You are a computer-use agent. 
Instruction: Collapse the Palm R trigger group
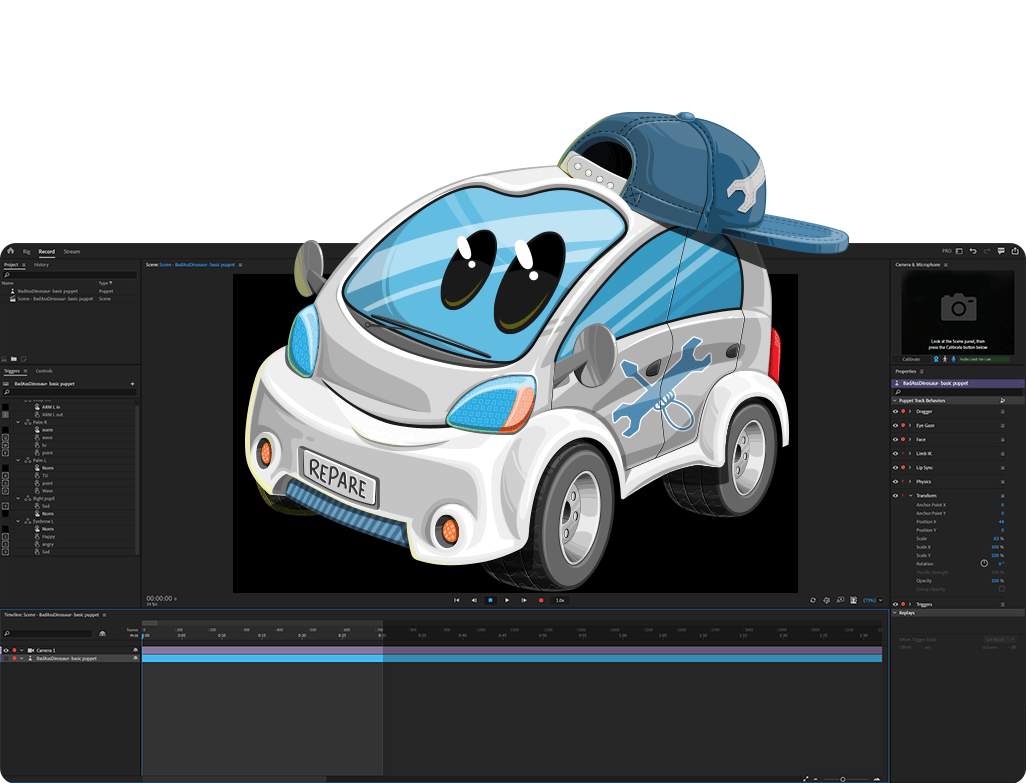(x=18, y=422)
